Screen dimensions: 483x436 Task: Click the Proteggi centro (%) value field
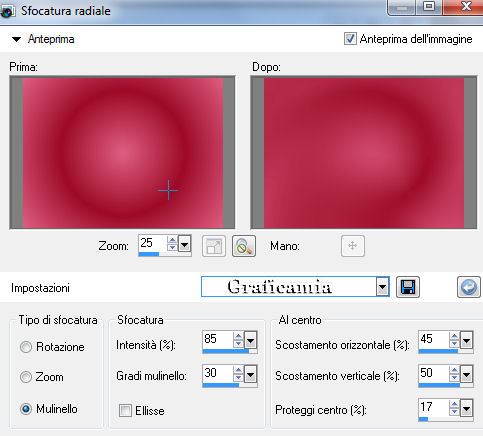433,407
